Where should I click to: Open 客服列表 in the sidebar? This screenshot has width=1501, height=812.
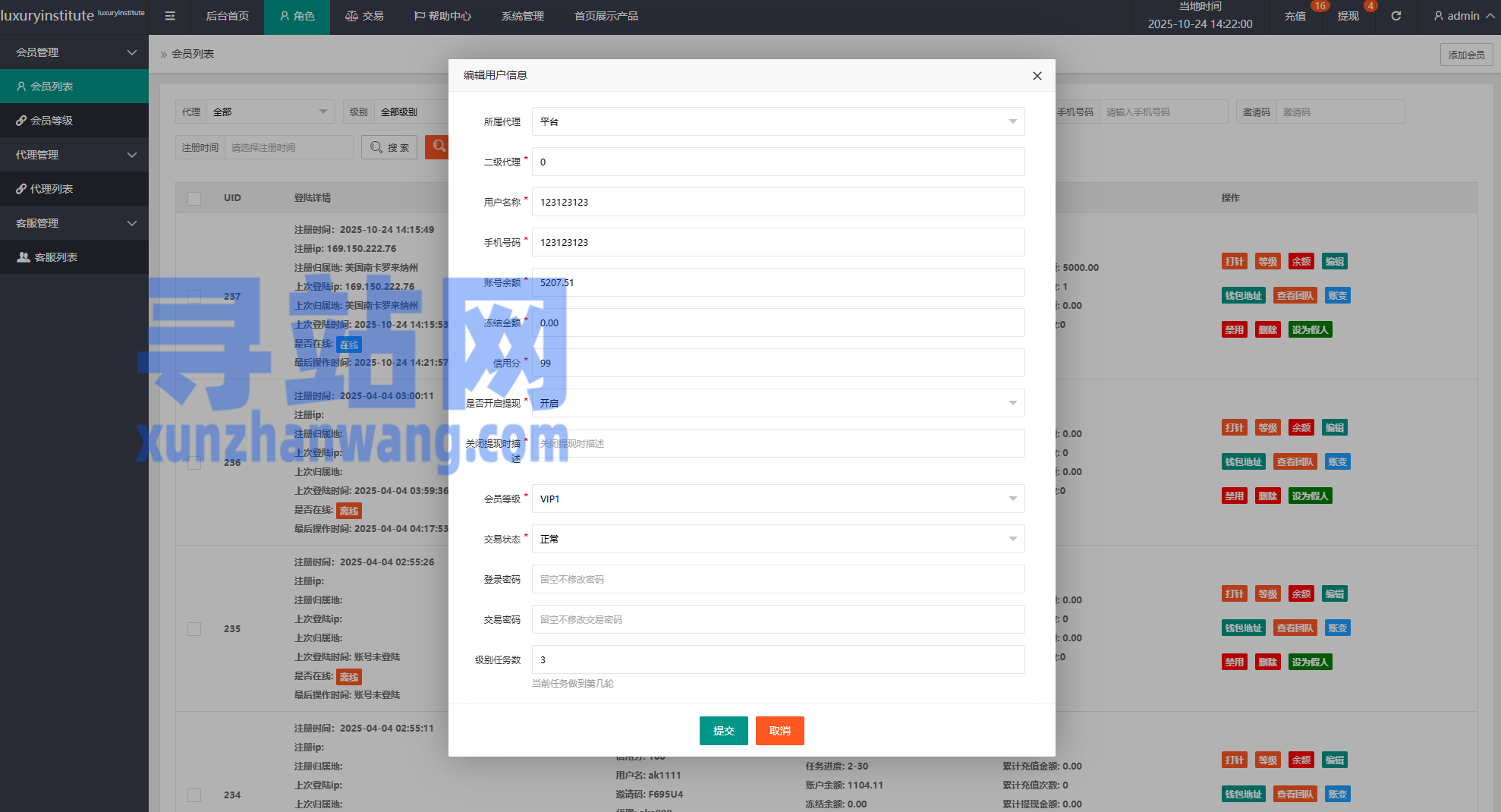56,257
